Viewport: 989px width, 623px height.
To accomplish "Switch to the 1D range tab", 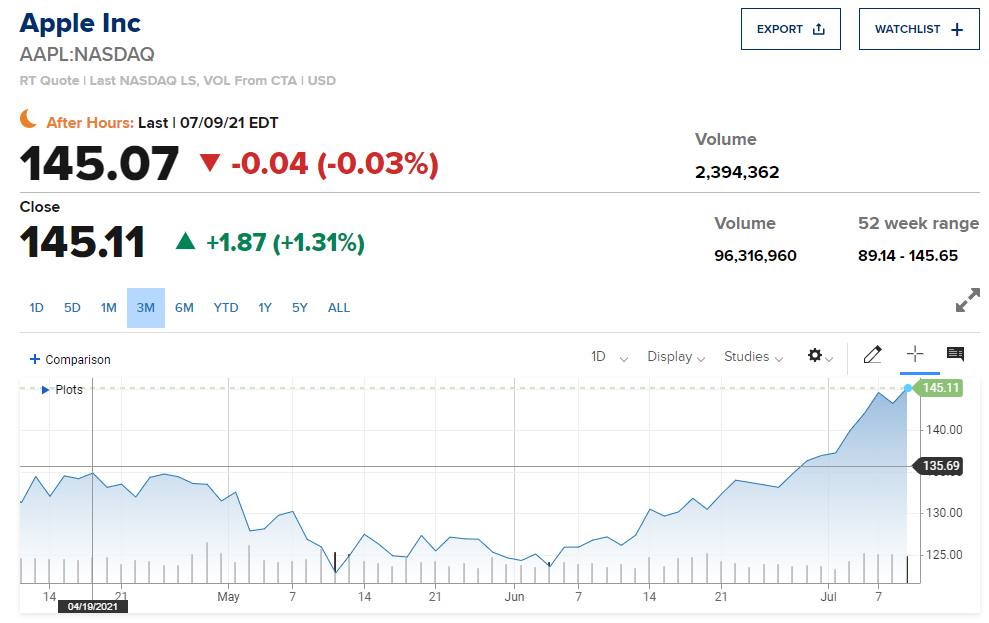I will tap(37, 308).
